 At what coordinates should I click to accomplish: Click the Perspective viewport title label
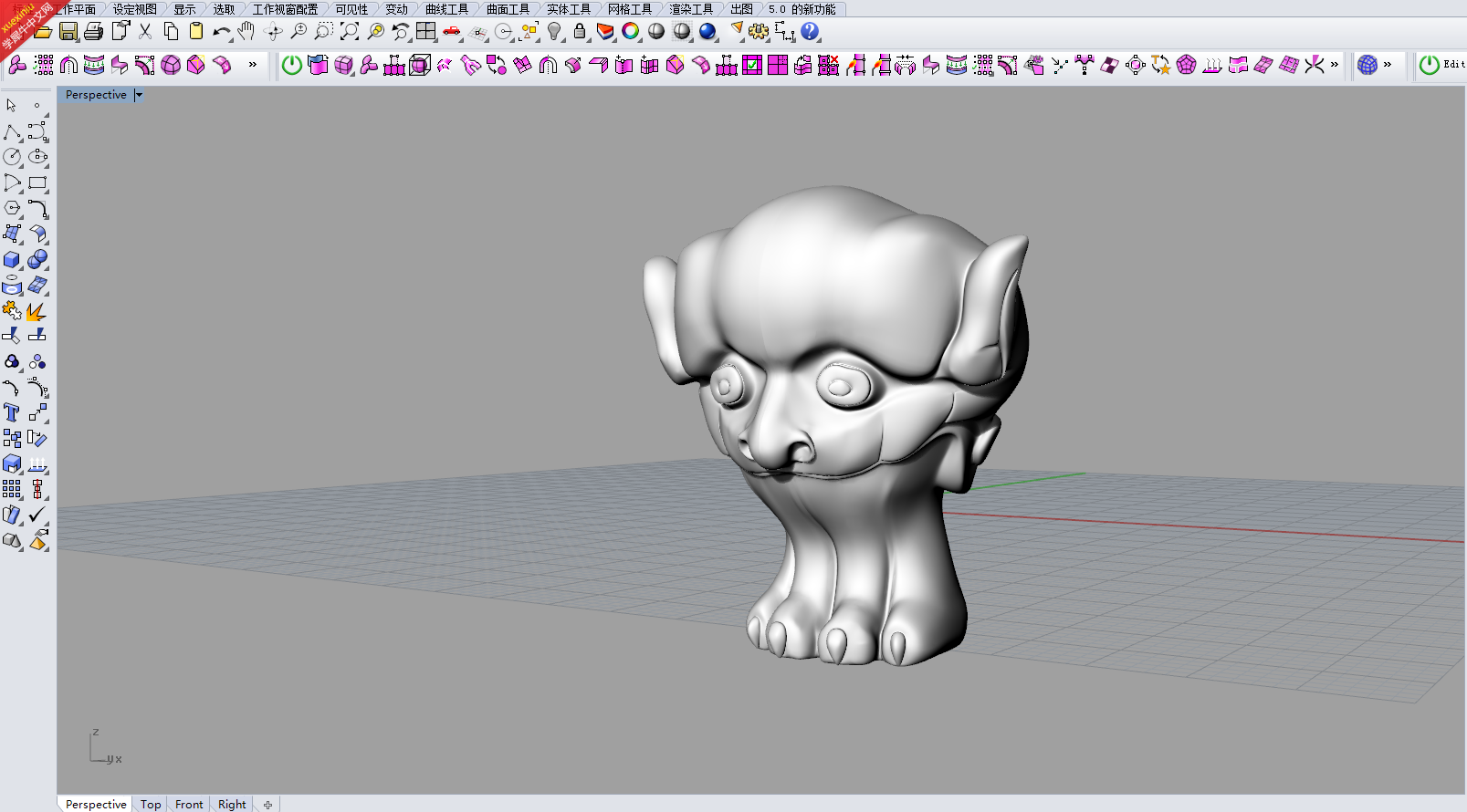[x=96, y=95]
